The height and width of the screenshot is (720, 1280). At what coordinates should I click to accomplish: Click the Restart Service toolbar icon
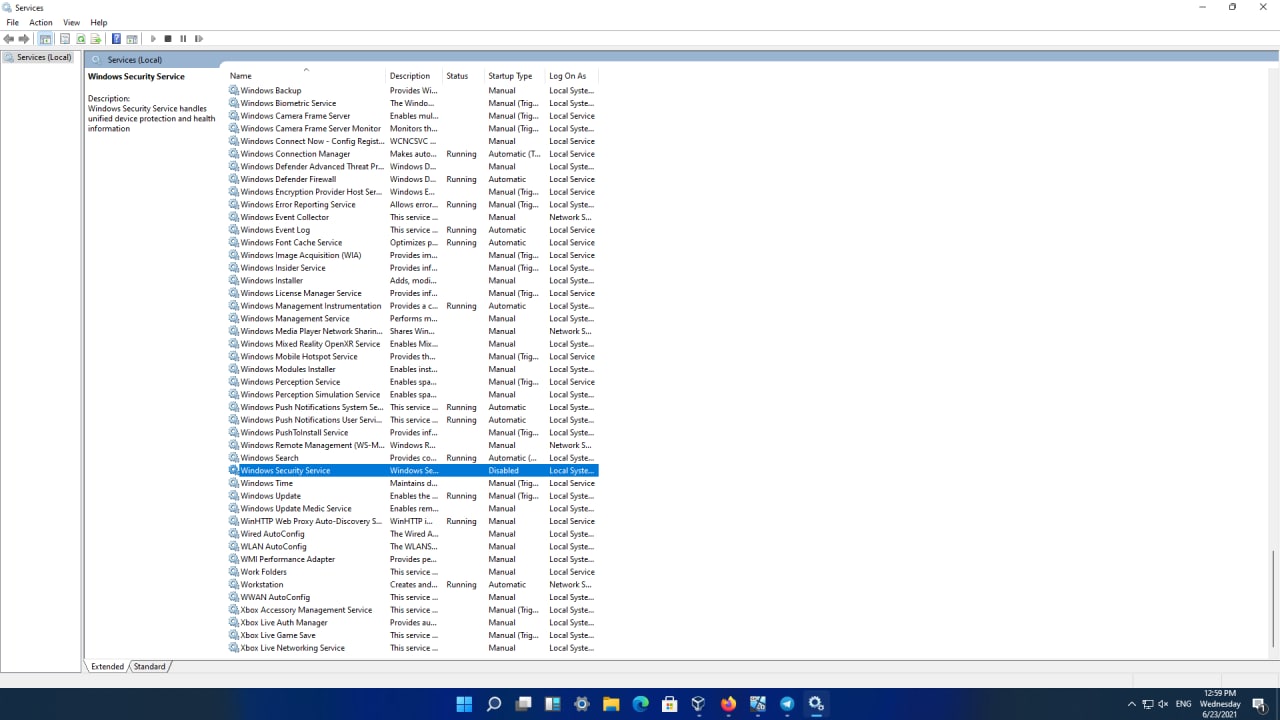pyautogui.click(x=199, y=39)
